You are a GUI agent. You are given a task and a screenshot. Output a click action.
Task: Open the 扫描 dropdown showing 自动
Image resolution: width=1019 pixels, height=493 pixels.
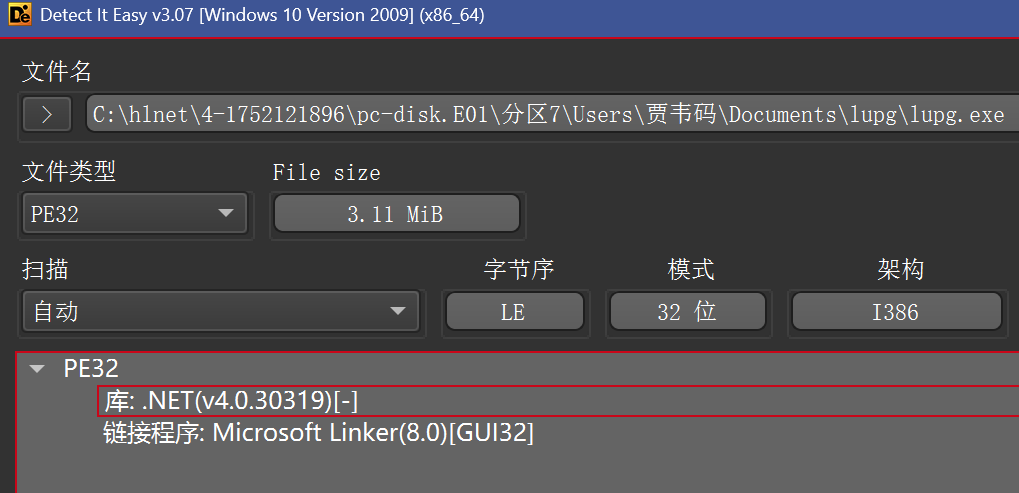click(x=220, y=312)
